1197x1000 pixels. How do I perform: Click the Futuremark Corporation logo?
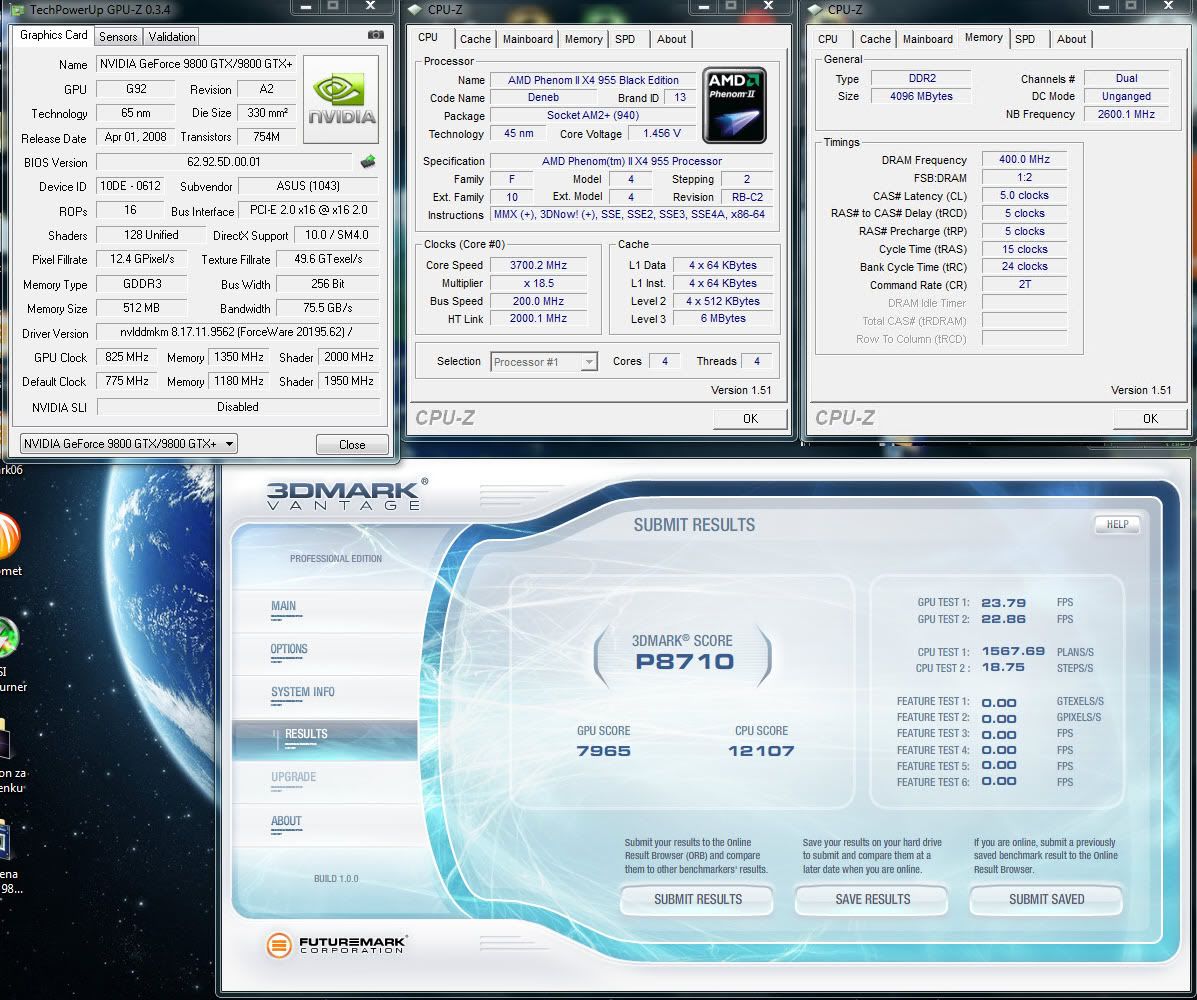click(x=336, y=945)
